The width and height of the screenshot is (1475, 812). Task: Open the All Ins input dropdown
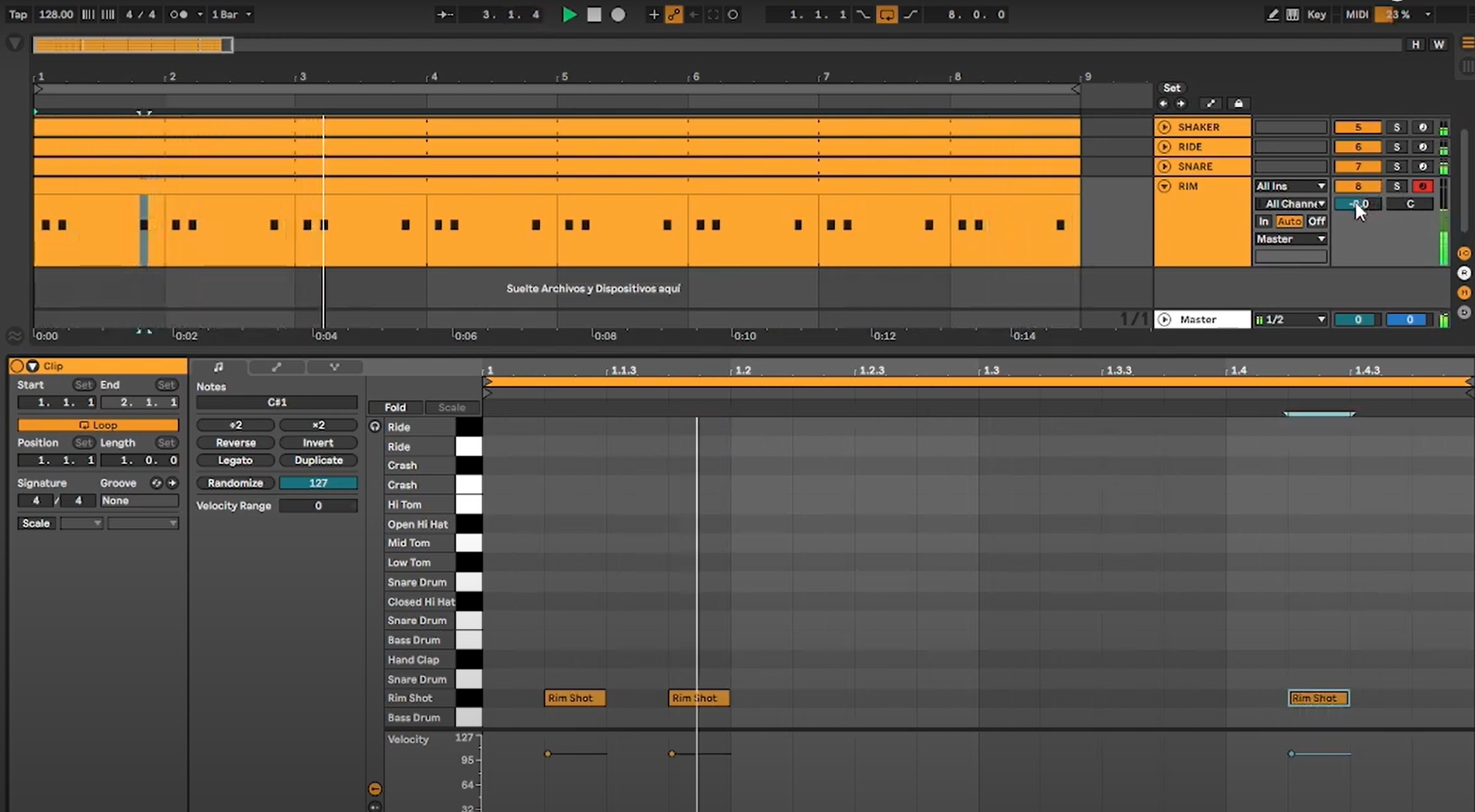tap(1290, 186)
